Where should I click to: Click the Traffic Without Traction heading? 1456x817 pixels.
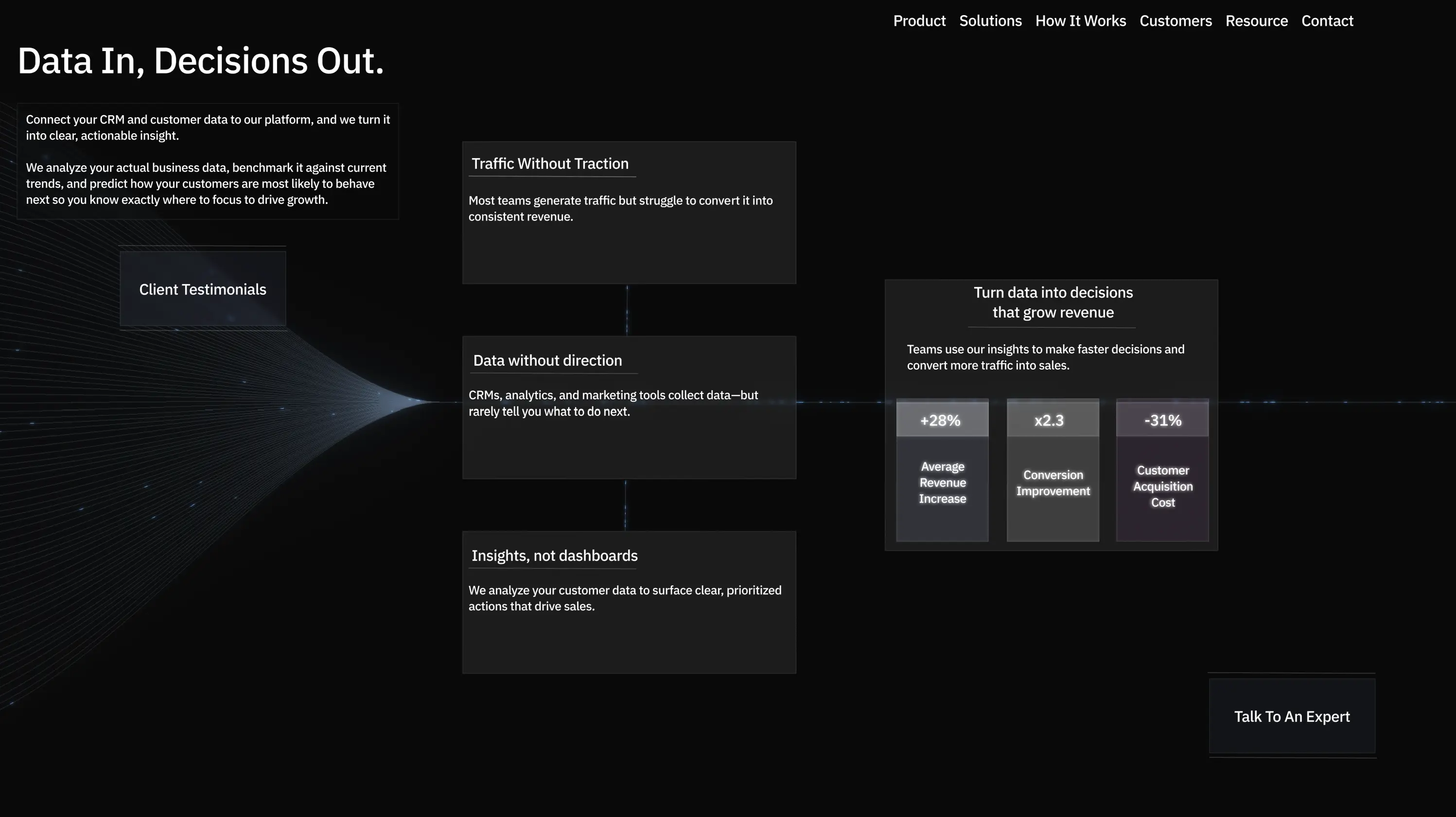tap(550, 163)
